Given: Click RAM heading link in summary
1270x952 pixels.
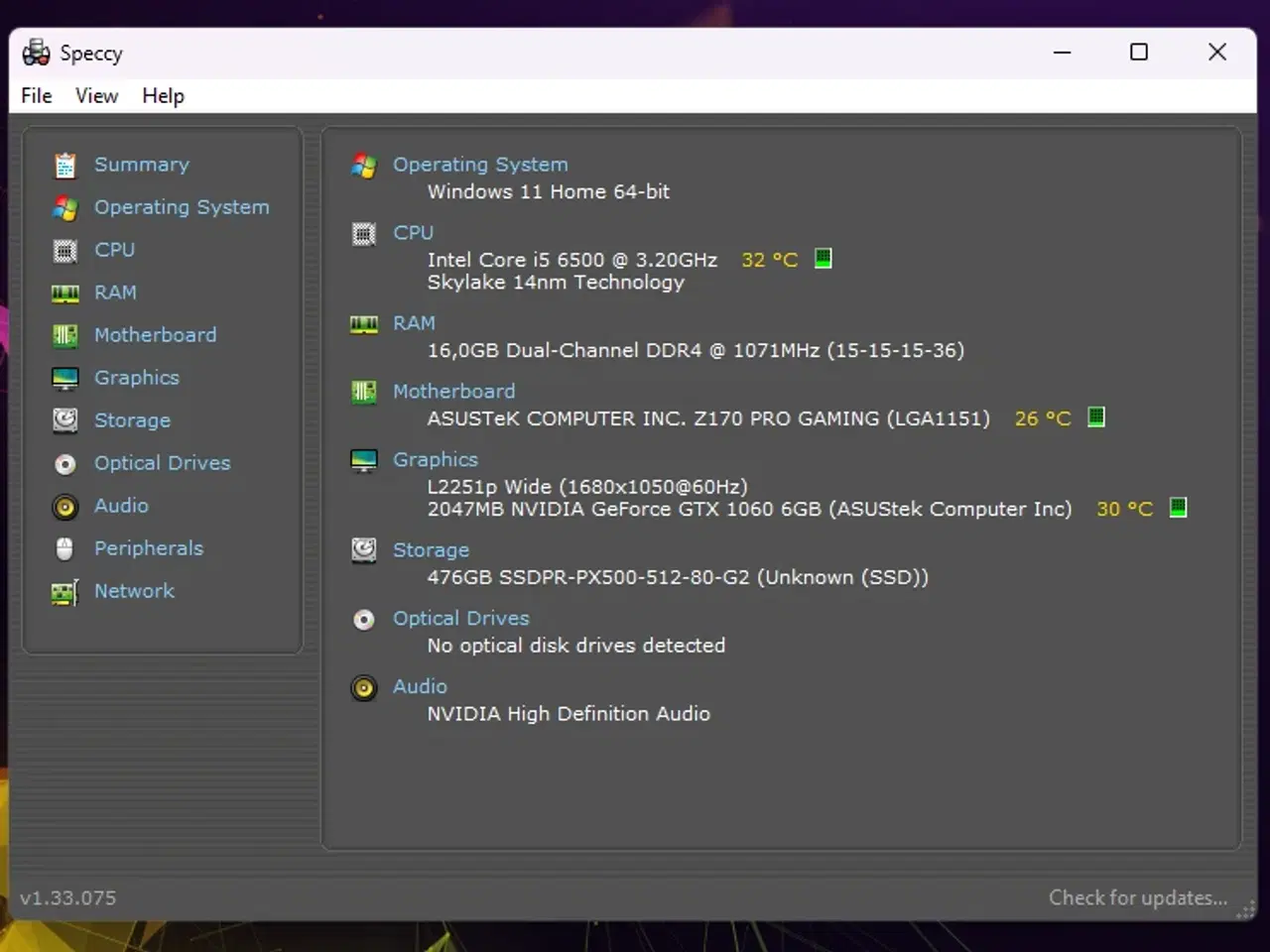Looking at the screenshot, I should [x=414, y=322].
